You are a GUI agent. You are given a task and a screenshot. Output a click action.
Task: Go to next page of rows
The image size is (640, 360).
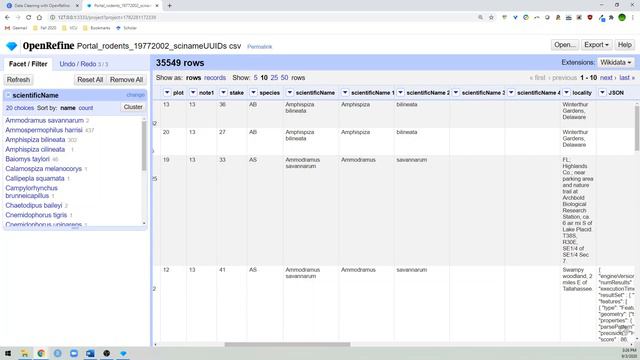click(x=607, y=78)
